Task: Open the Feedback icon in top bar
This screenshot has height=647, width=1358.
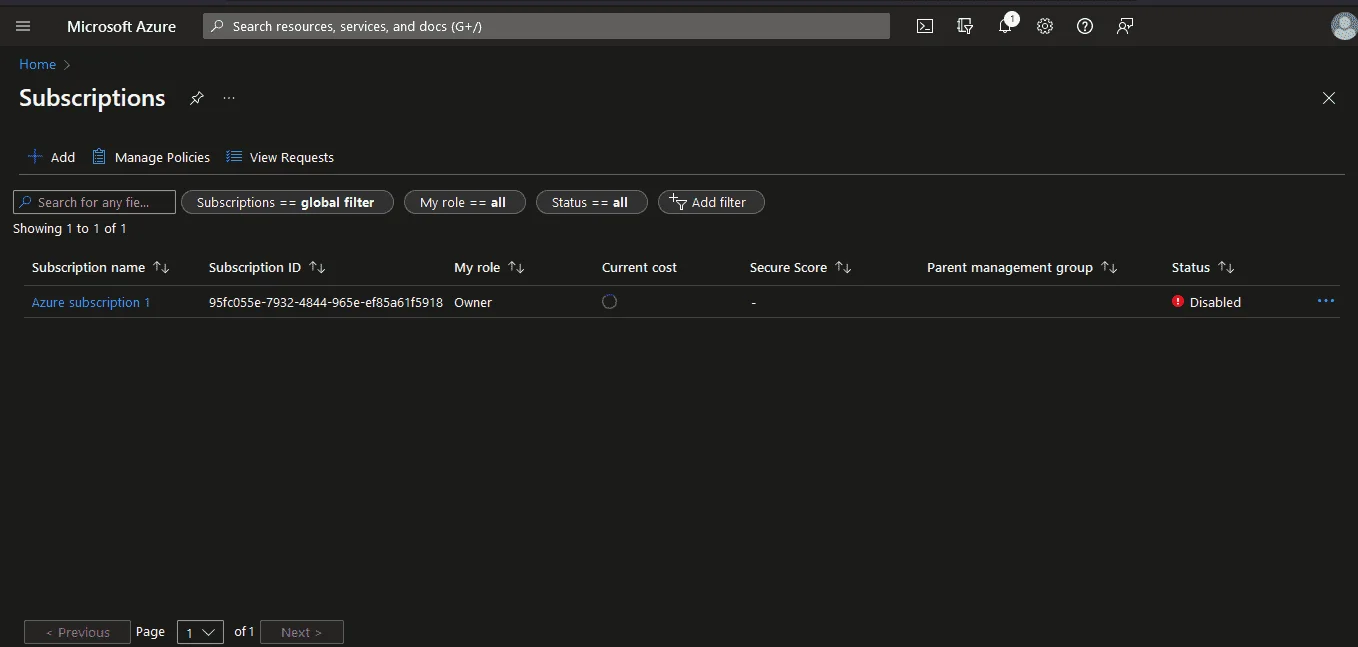Action: point(1125,26)
